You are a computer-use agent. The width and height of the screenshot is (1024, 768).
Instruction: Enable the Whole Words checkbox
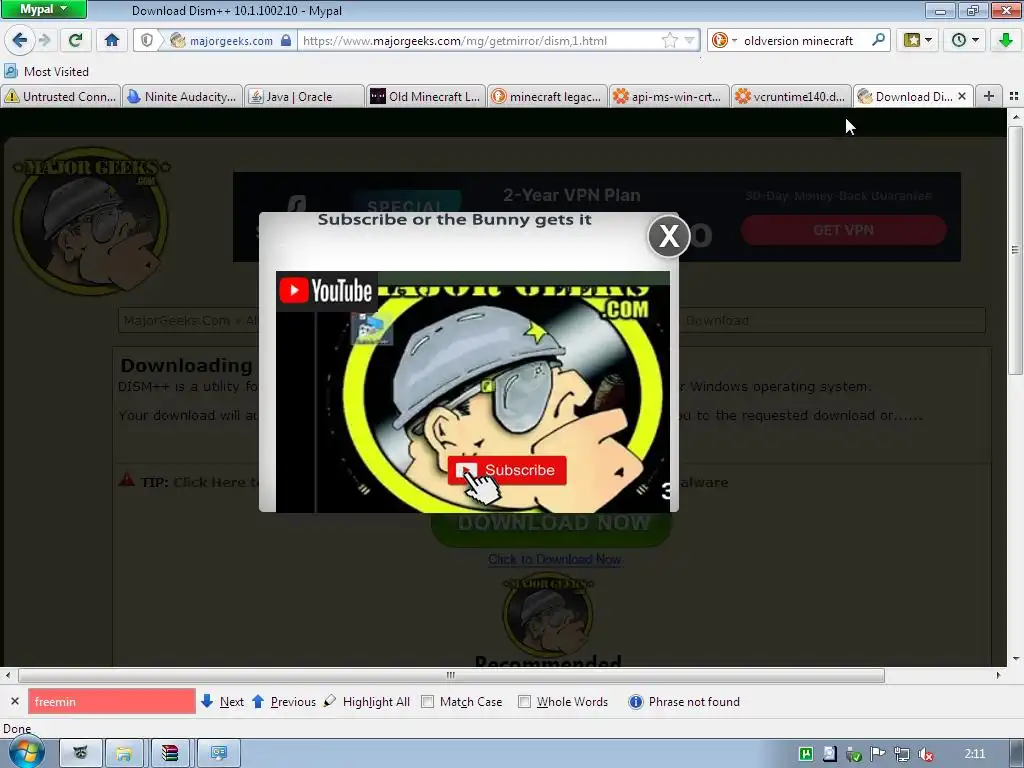pos(524,701)
